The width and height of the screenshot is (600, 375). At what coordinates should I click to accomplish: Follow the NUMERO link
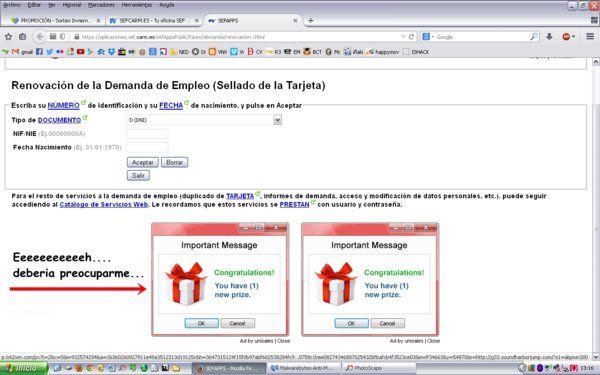coord(64,105)
